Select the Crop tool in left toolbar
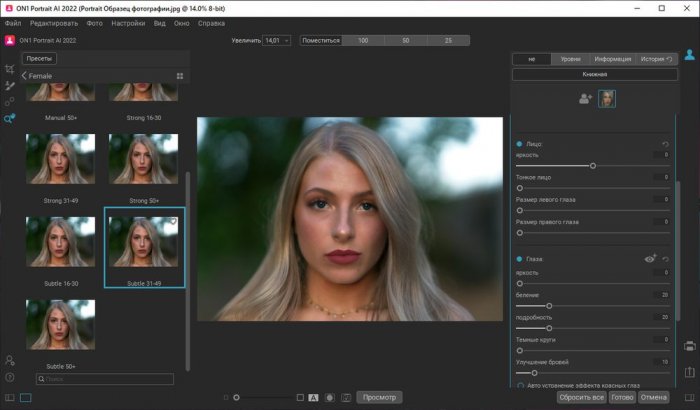 pos(9,69)
